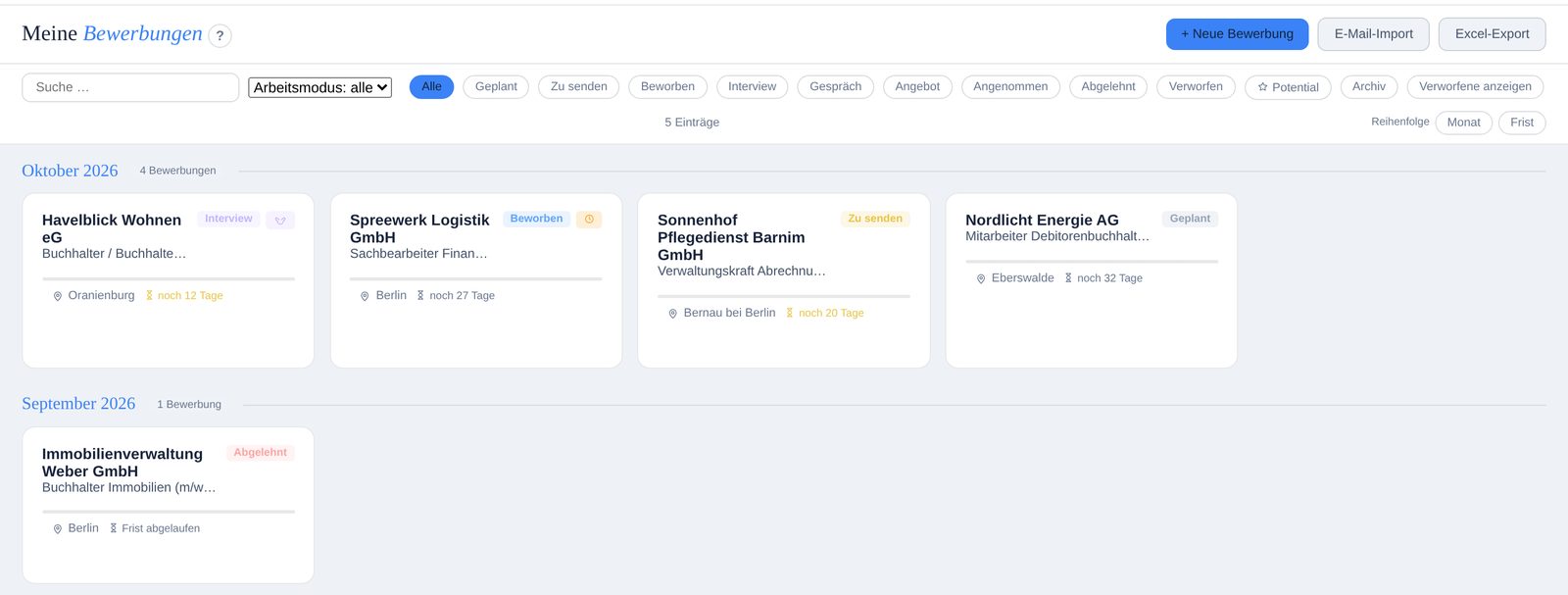Open the Nordlicht Energie AG card title

1042,221
